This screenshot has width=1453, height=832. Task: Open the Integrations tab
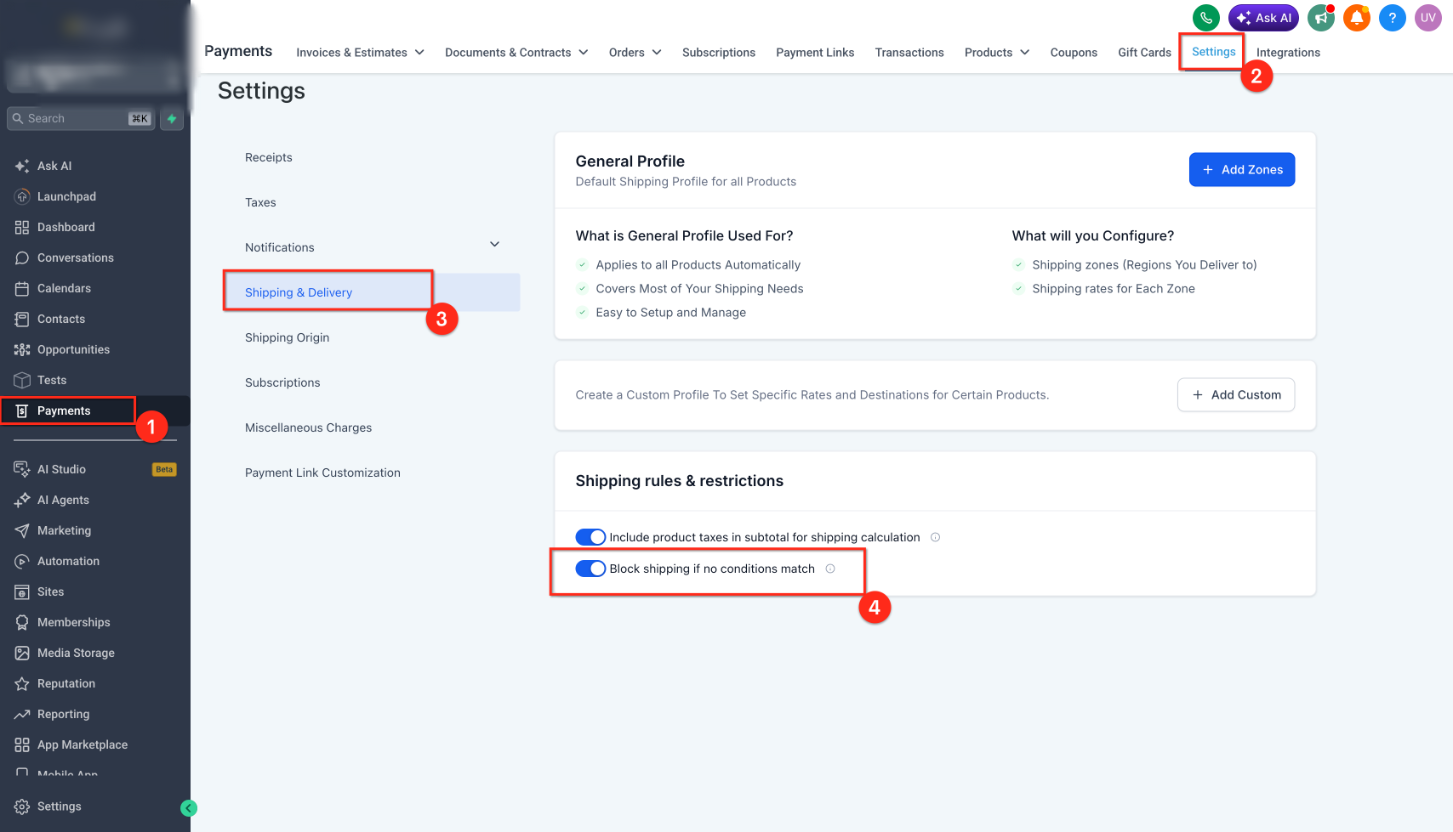point(1288,52)
